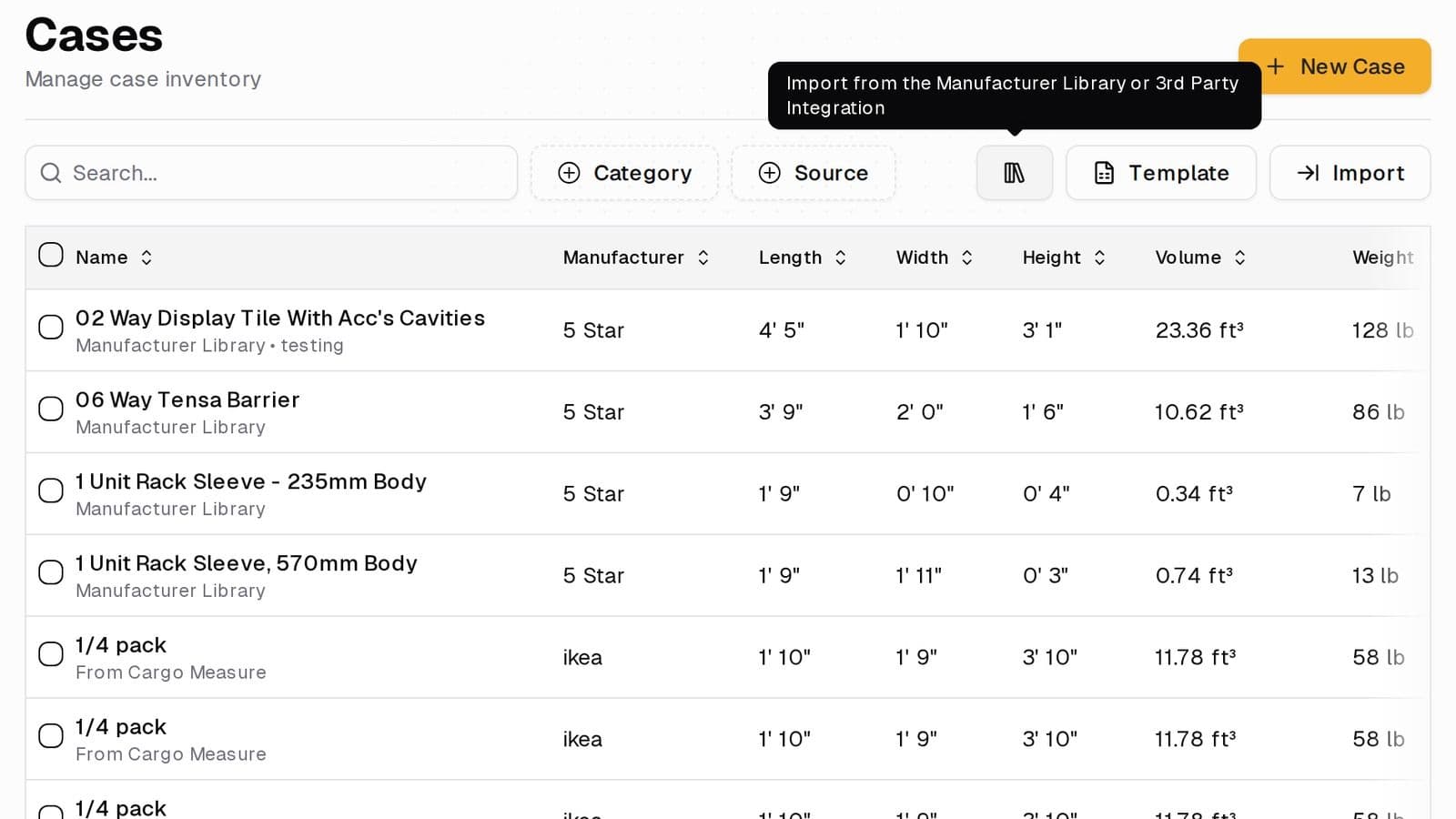The height and width of the screenshot is (819, 1456).
Task: Click the 13 lb weight value
Action: 1375,576
